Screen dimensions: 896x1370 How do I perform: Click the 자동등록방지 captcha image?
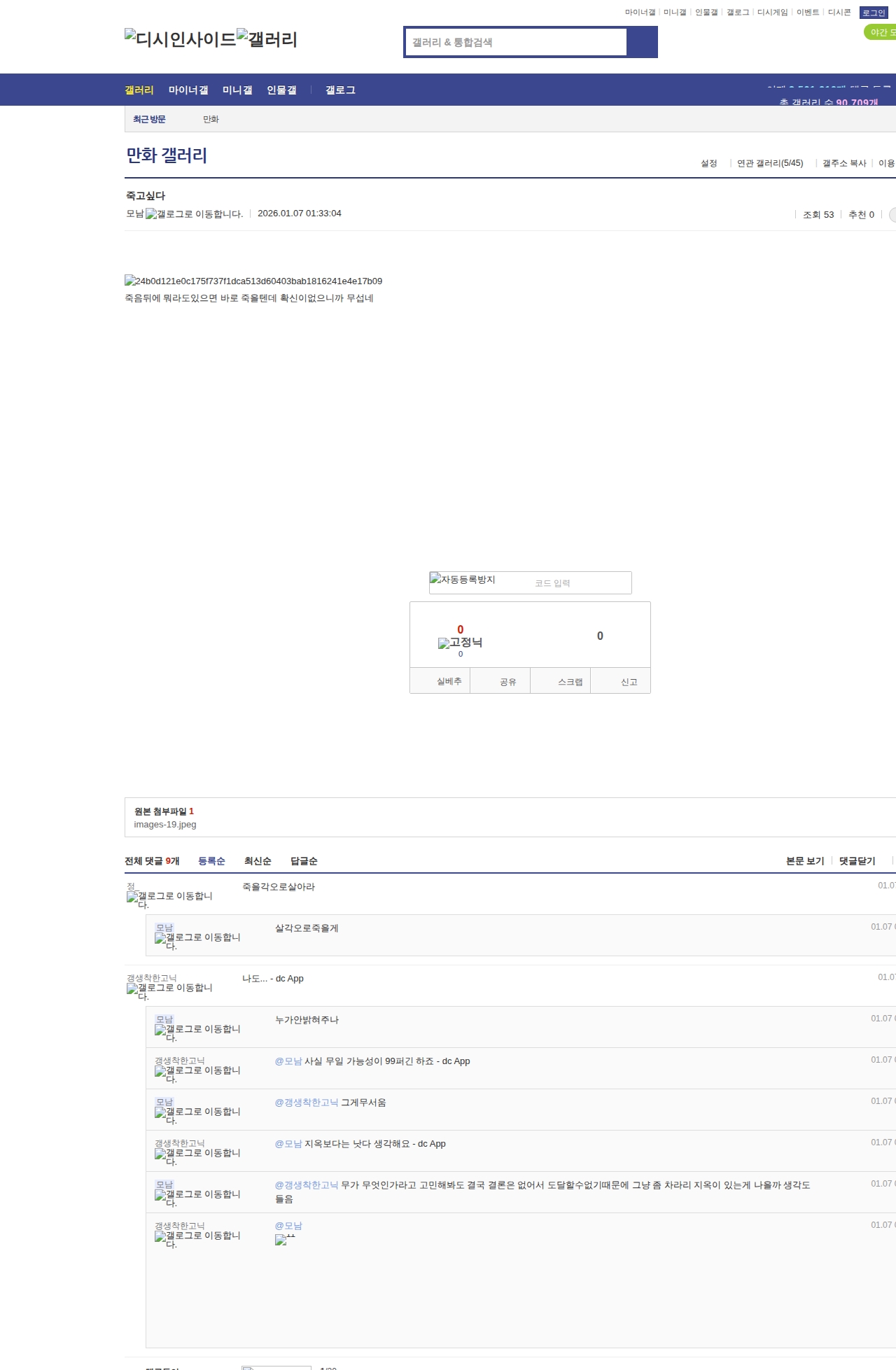pyautogui.click(x=463, y=580)
